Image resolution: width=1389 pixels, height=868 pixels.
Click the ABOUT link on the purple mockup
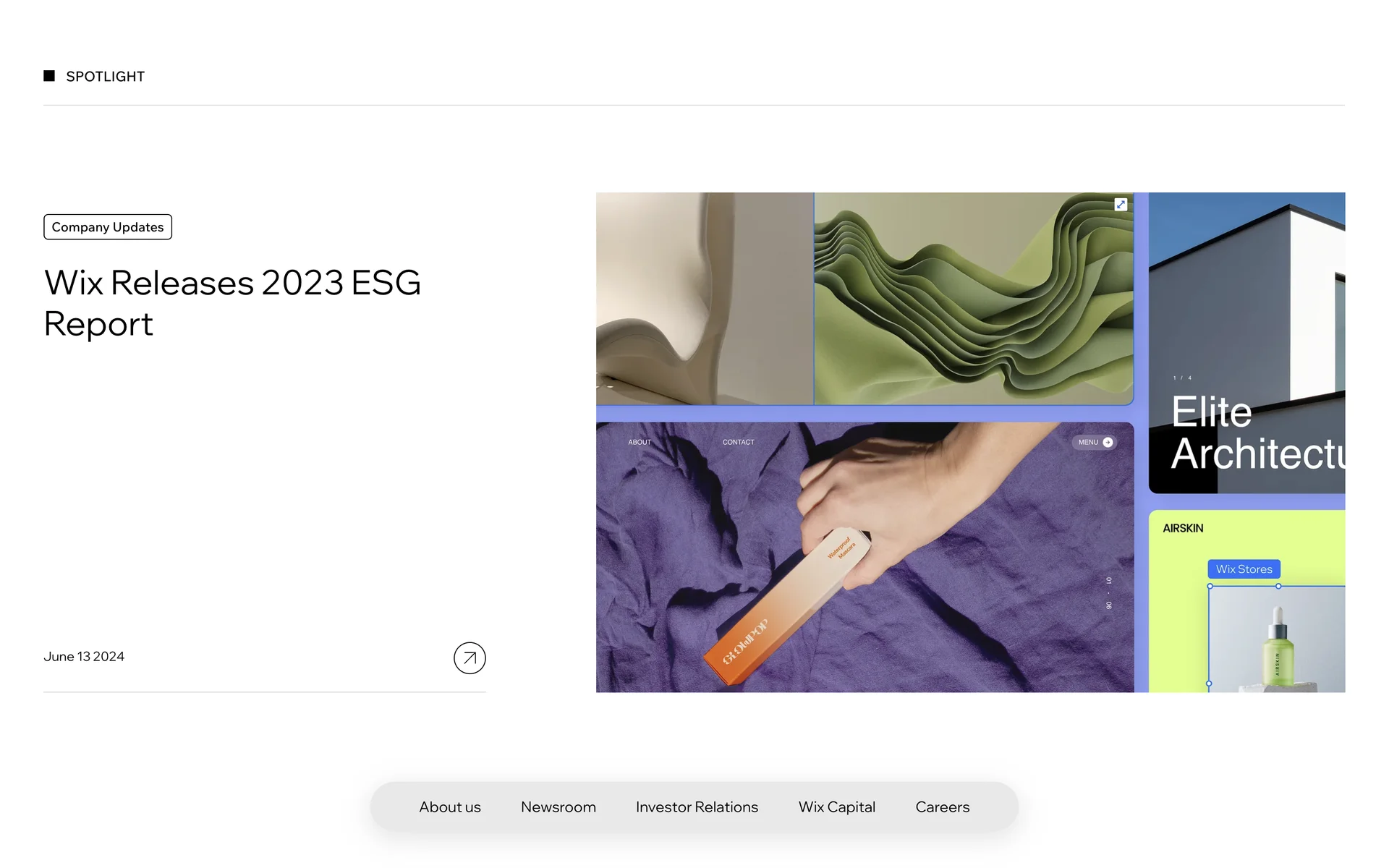point(640,442)
